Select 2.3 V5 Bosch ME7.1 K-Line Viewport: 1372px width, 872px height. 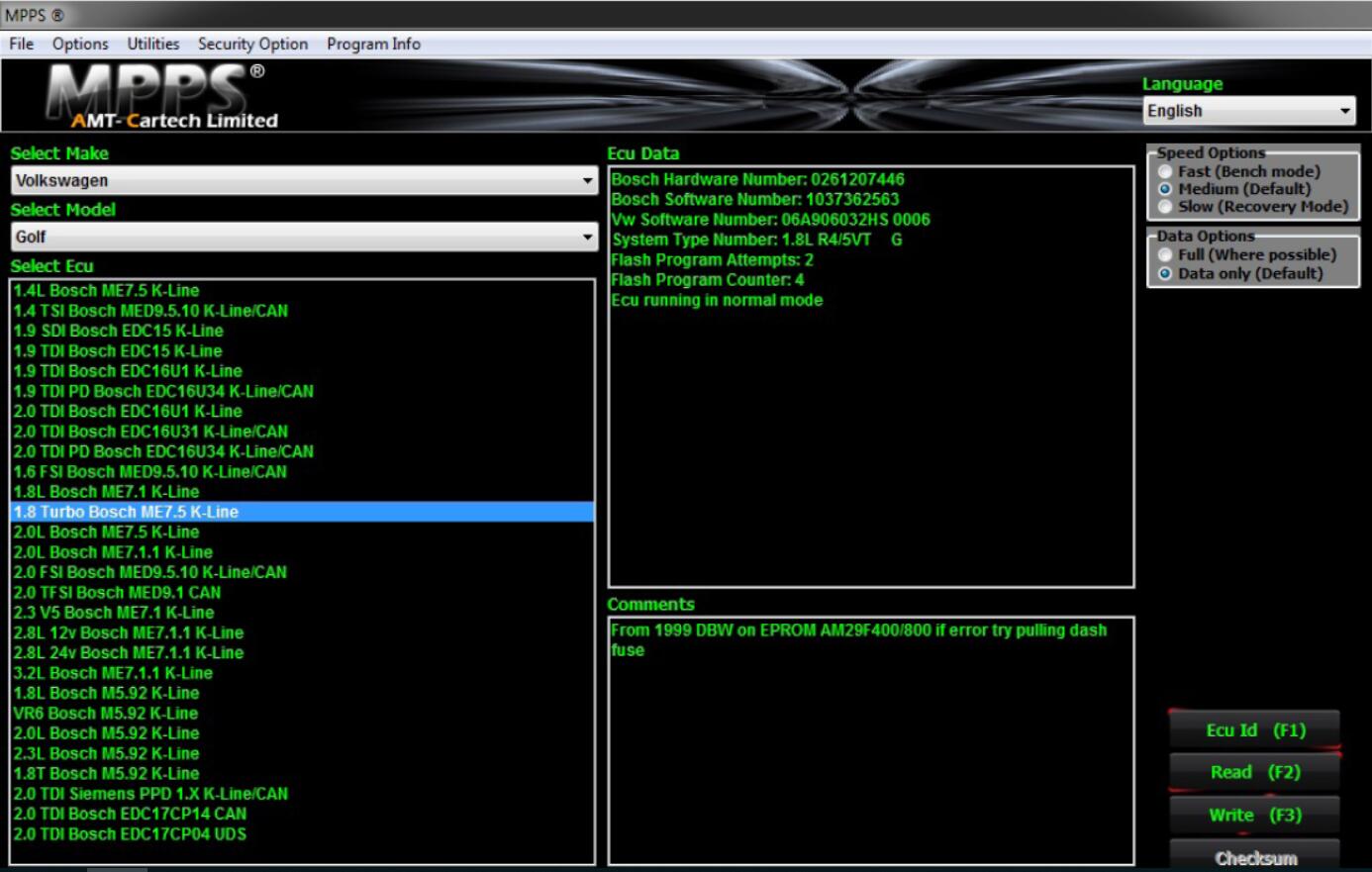303,613
